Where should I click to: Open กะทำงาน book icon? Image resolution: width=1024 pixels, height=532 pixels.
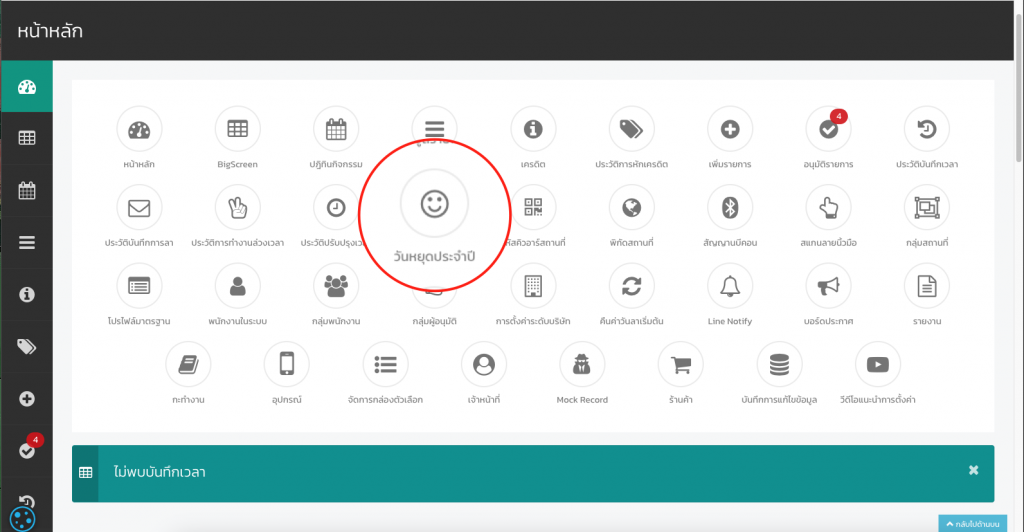coord(188,364)
